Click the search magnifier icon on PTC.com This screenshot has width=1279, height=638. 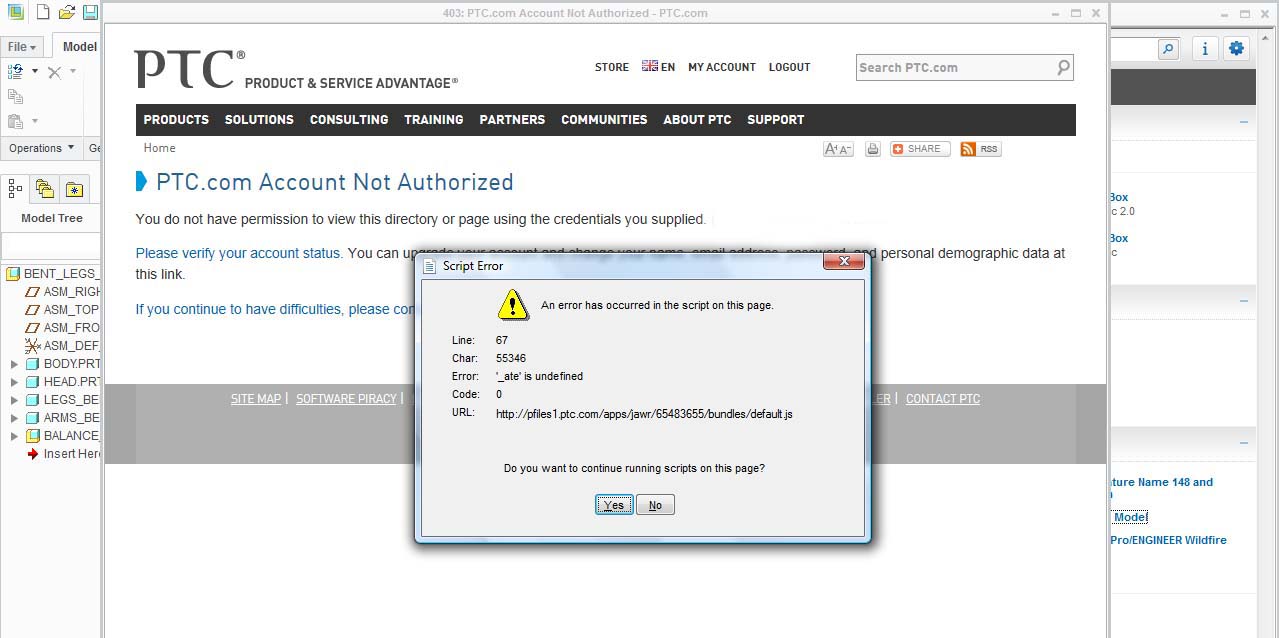1063,67
